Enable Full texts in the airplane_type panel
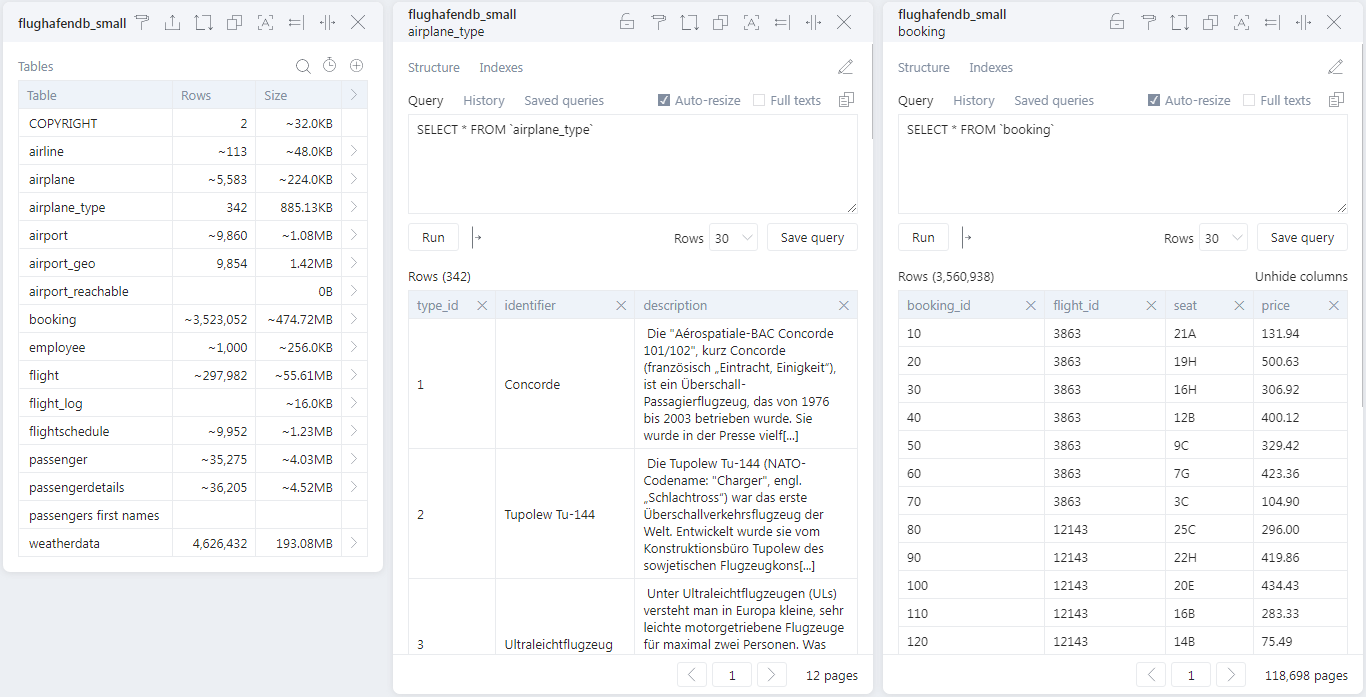1366x697 pixels. (x=758, y=99)
